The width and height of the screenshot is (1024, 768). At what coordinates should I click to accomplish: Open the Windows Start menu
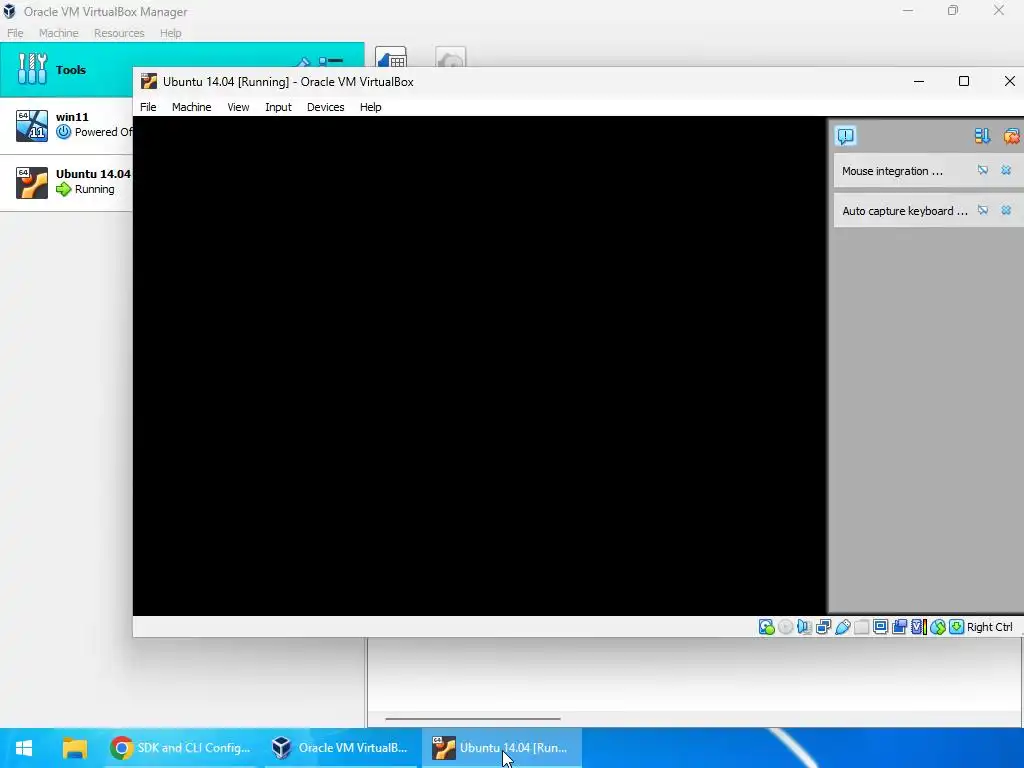pyautogui.click(x=24, y=748)
